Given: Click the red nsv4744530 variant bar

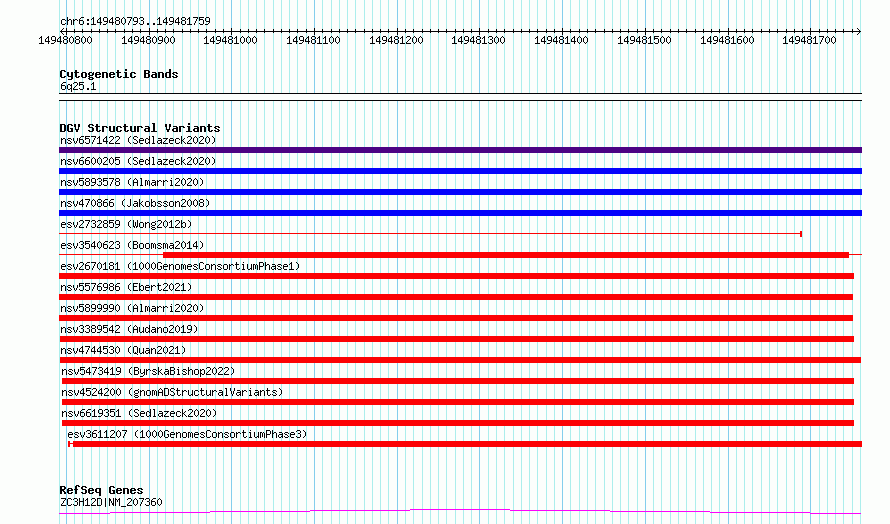Looking at the screenshot, I should point(460,360).
